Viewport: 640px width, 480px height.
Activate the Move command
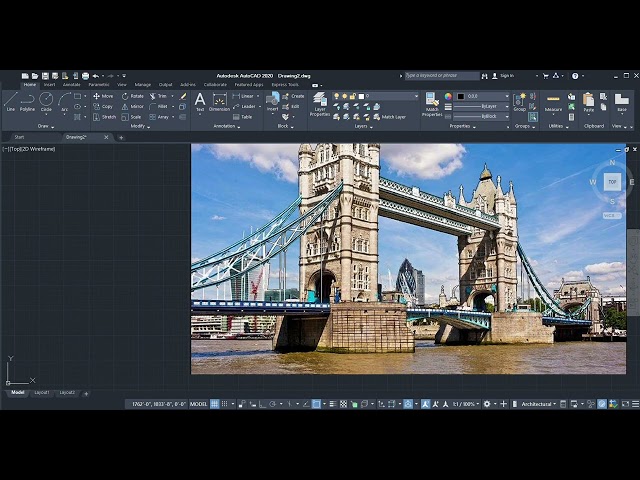click(x=103, y=96)
